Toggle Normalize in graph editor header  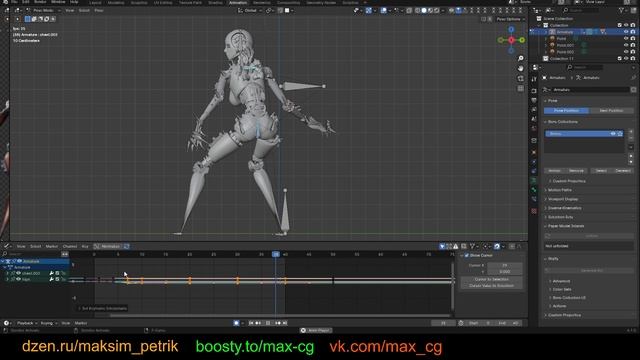[108, 246]
